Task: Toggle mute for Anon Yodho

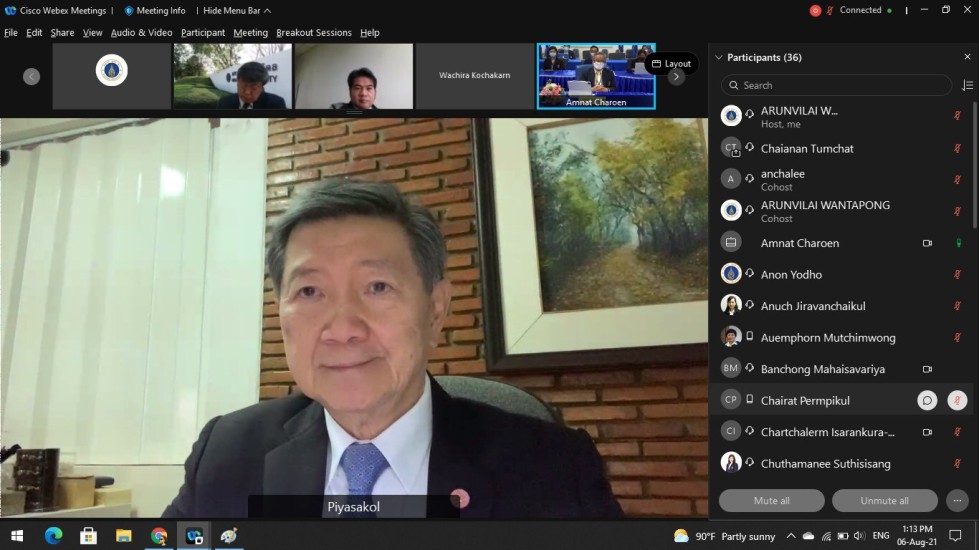Action: tap(957, 275)
